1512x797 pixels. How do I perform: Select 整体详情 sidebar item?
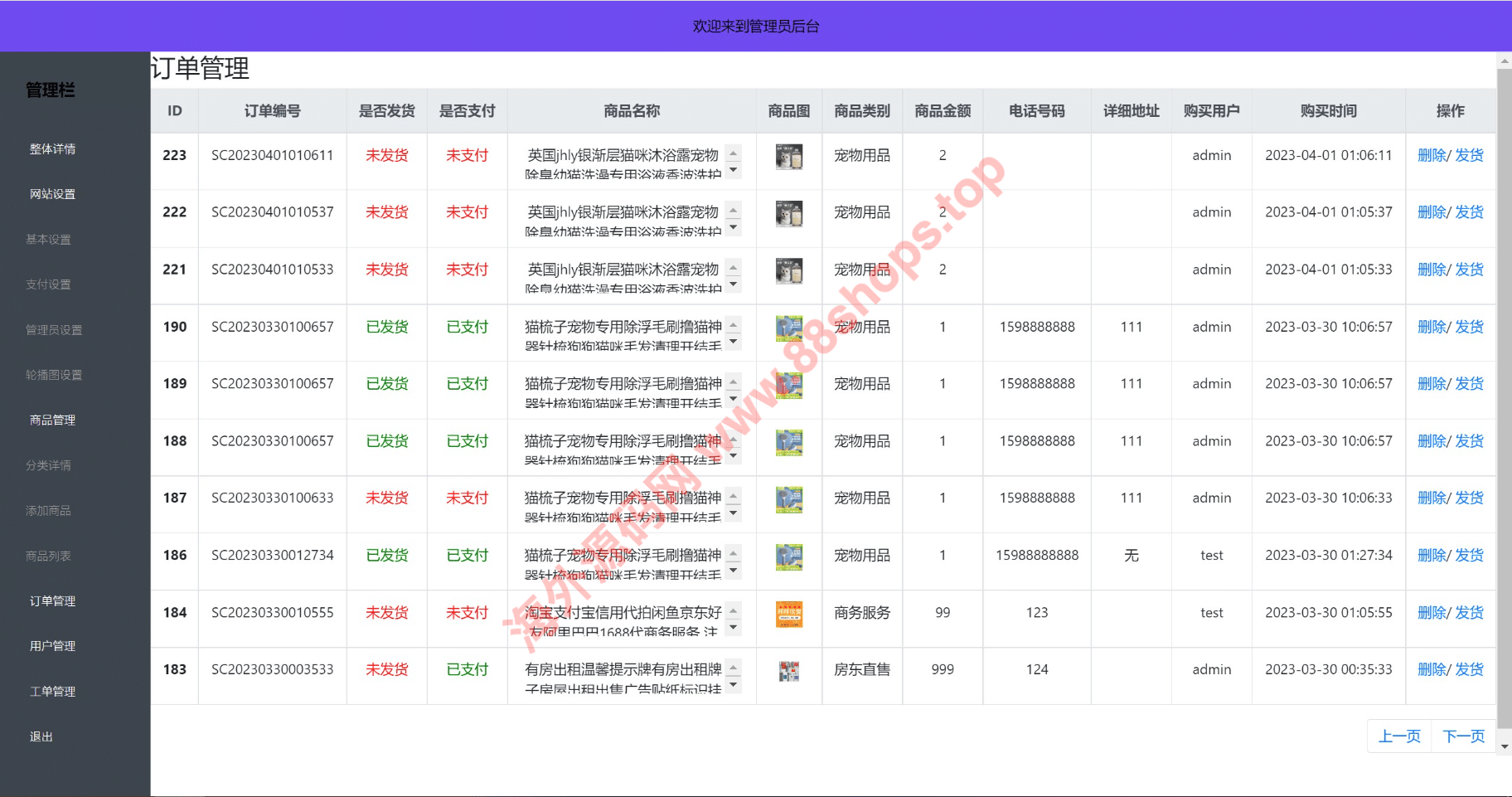click(x=52, y=149)
